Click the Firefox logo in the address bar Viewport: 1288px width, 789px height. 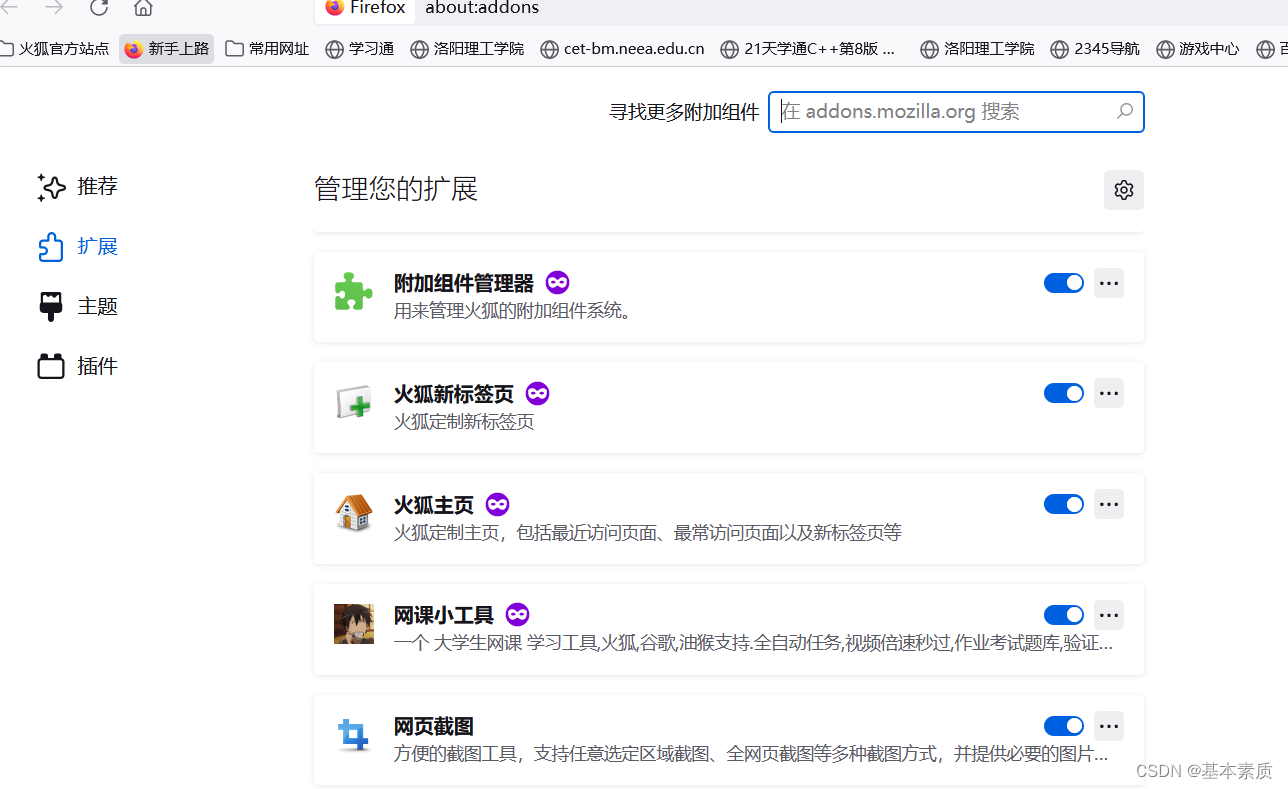click(334, 7)
